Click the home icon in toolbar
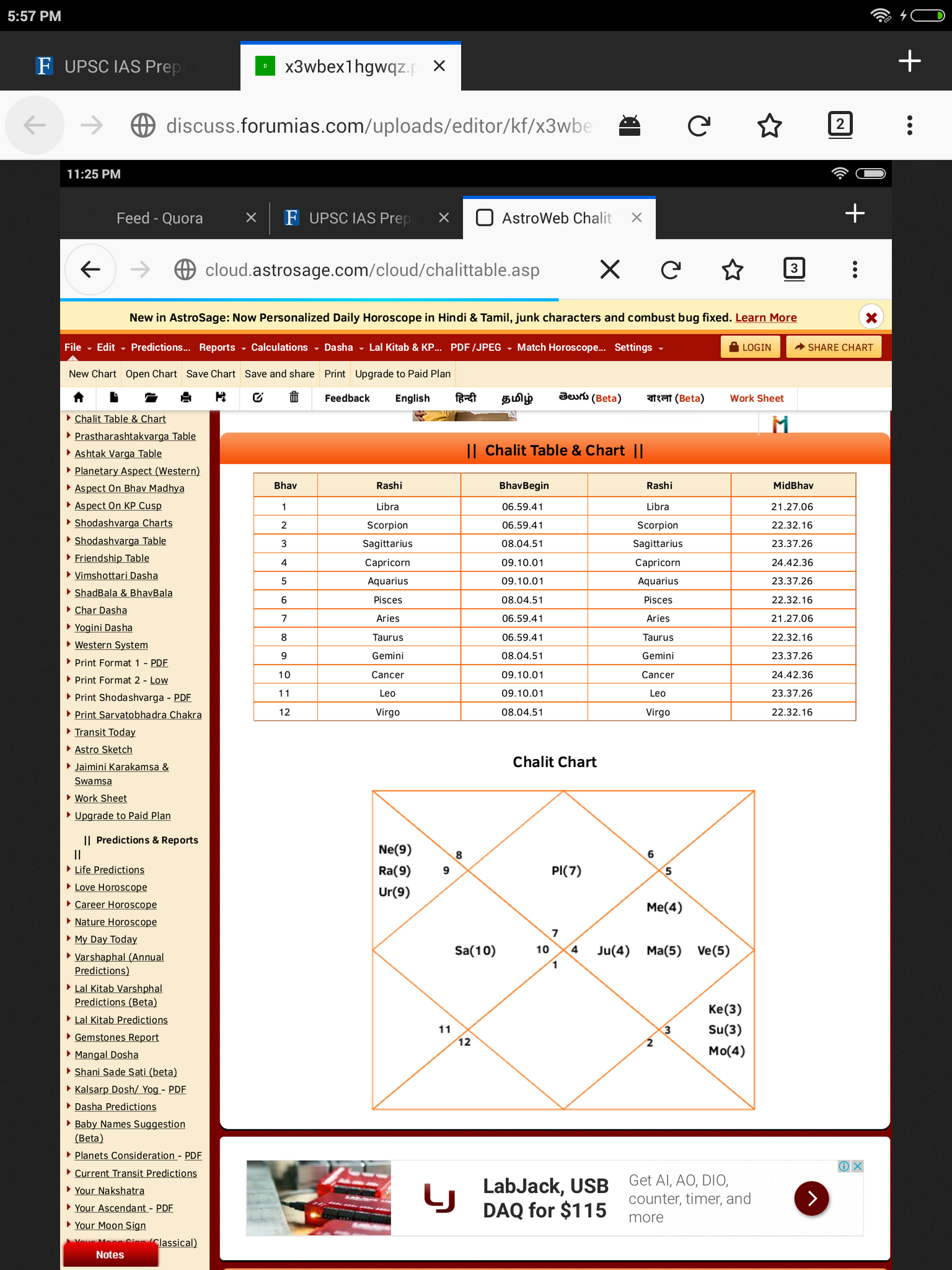Image resolution: width=952 pixels, height=1270 pixels. pos(79,397)
